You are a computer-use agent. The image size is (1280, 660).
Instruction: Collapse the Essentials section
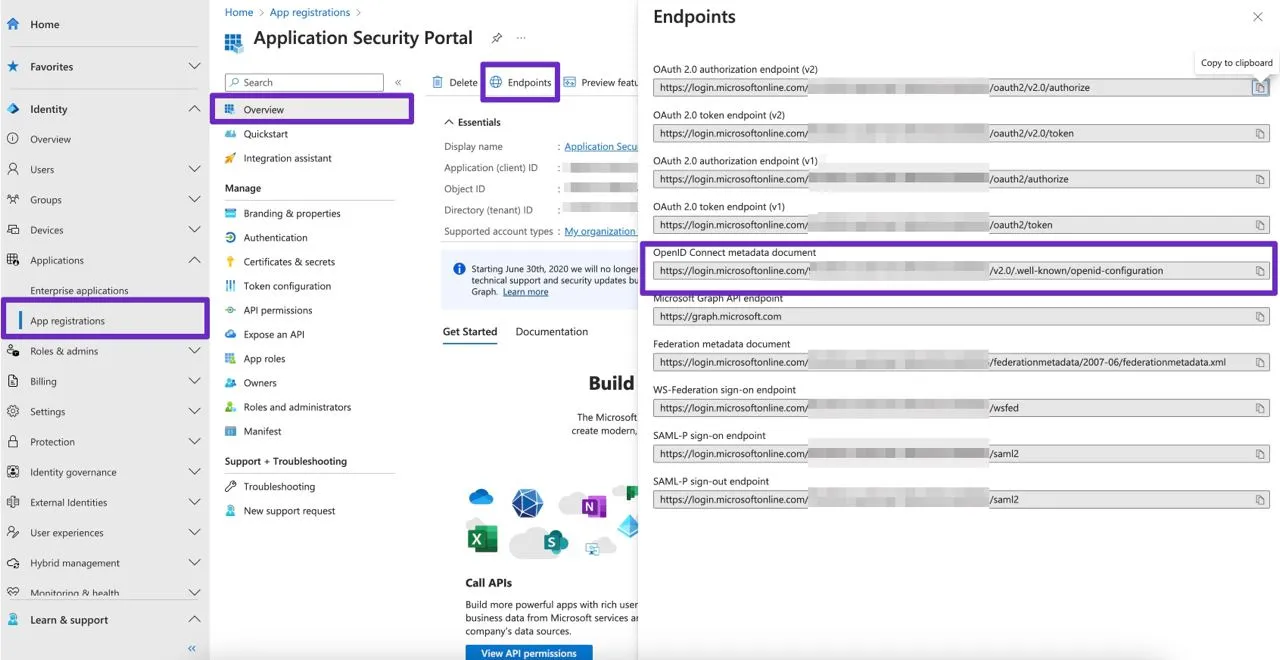448,122
